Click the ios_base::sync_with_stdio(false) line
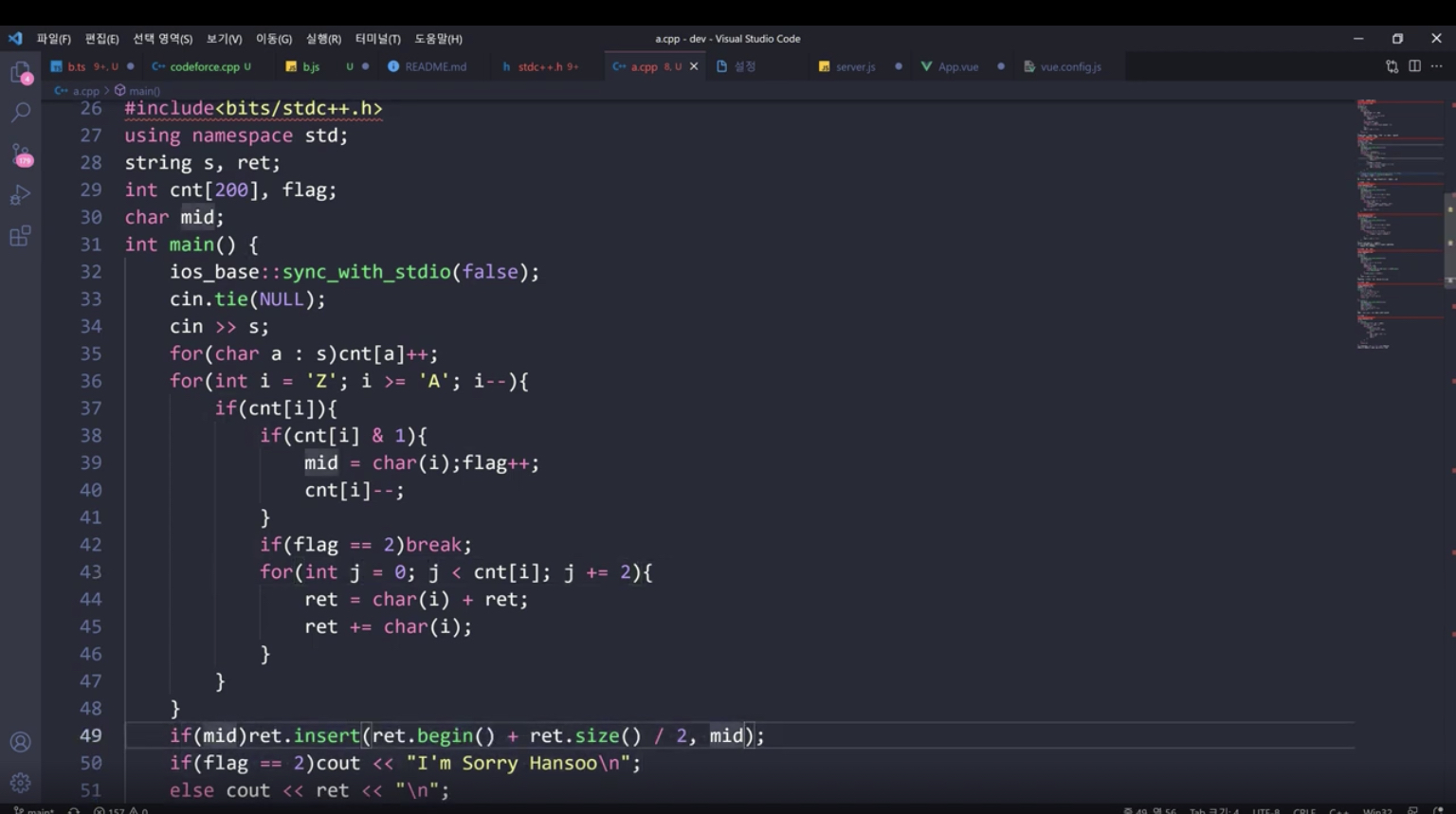1456x814 pixels. (355, 272)
